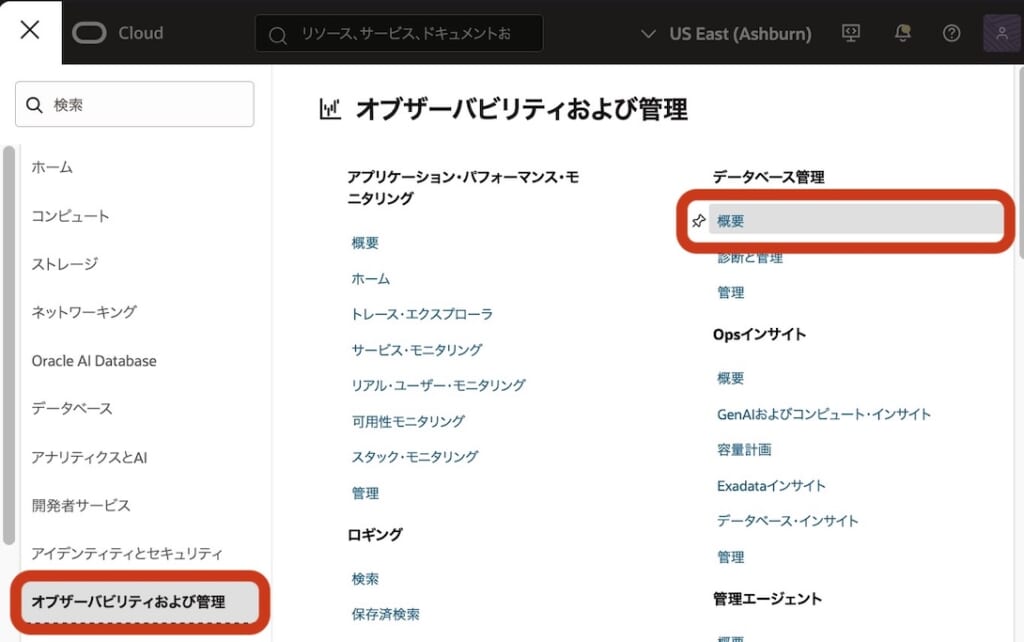The image size is (1024, 642).
Task: Click the magnifier icon in top search bar
Action: click(278, 35)
